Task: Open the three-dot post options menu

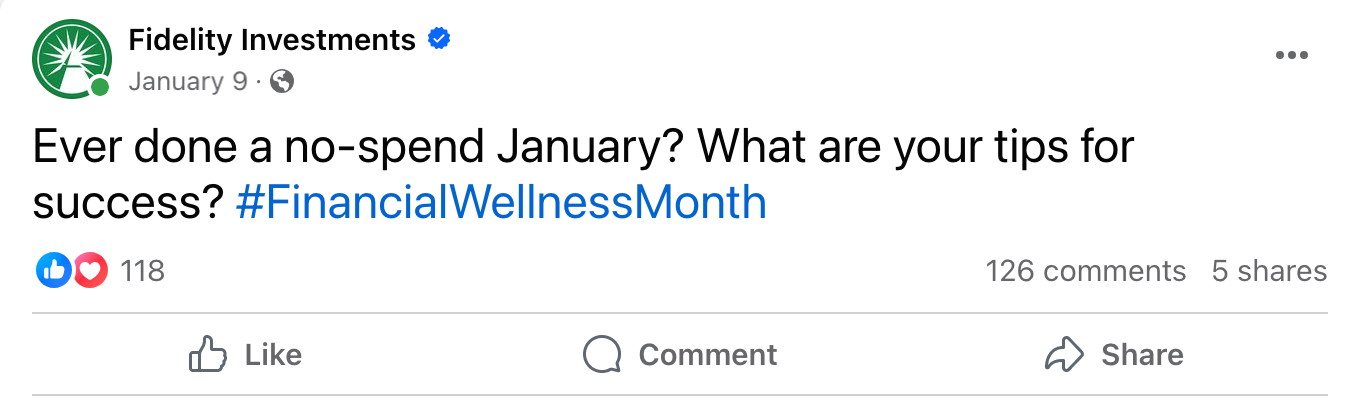Action: [x=1292, y=56]
